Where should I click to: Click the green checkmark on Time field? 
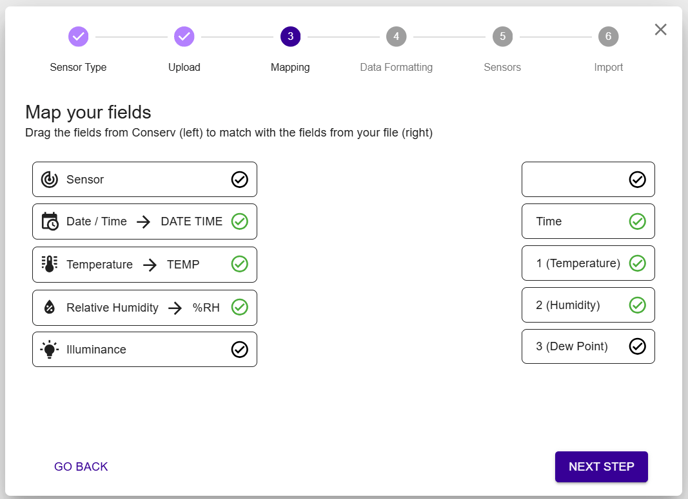tap(637, 222)
